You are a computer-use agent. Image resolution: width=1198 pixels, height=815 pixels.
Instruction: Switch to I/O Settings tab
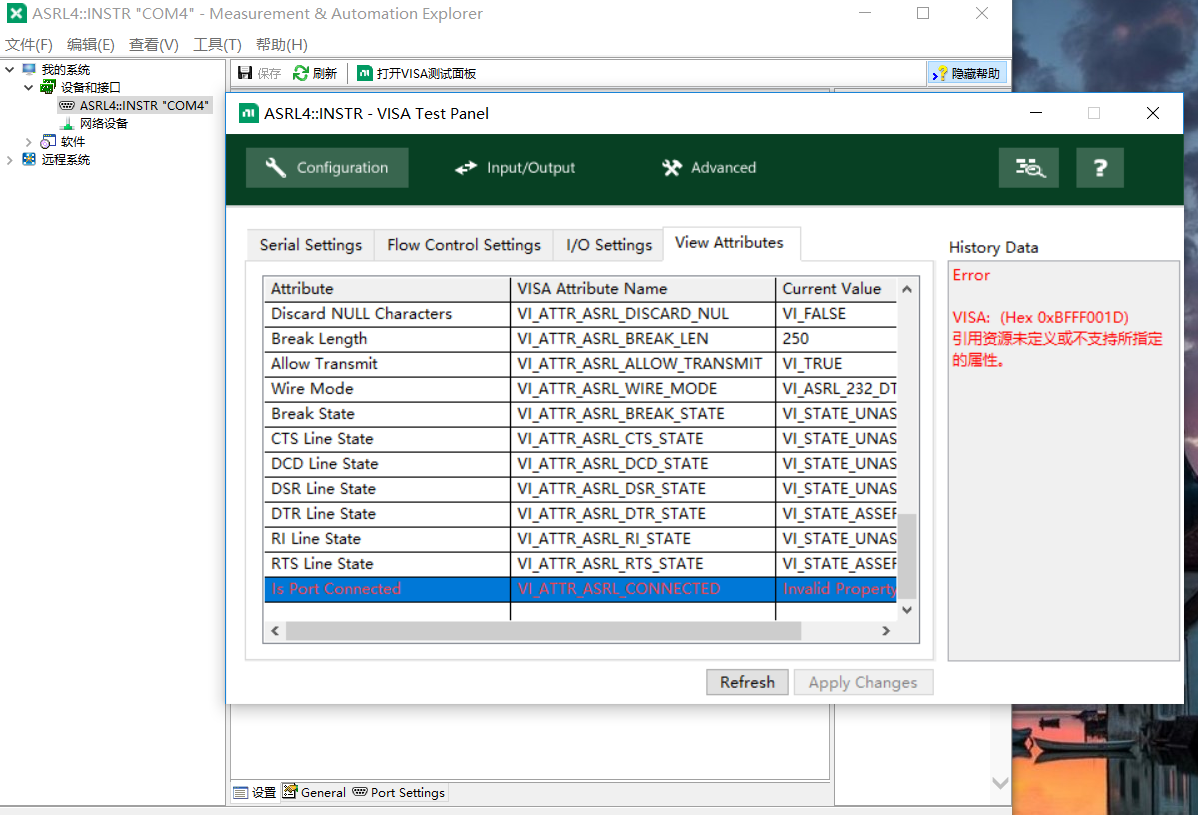[x=609, y=245]
